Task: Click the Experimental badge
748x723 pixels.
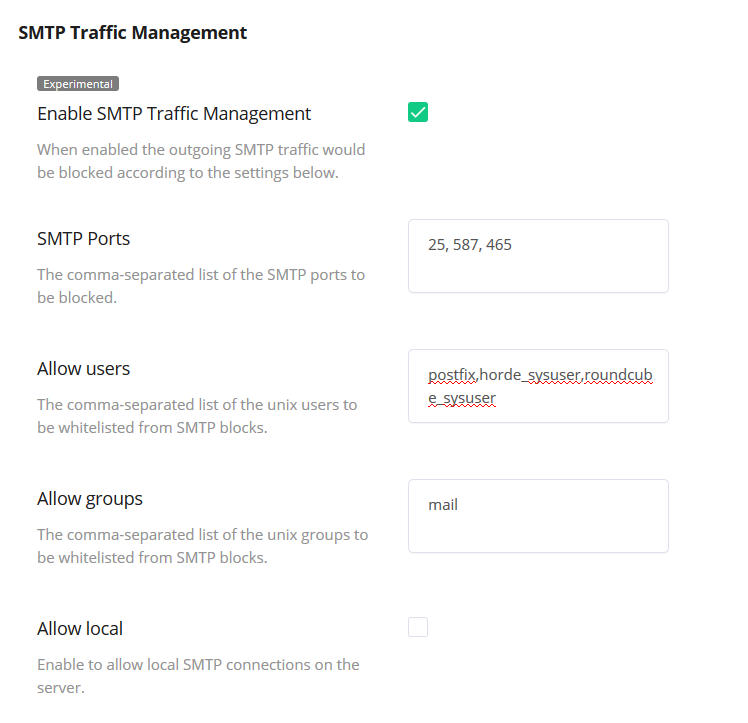Action: (78, 84)
